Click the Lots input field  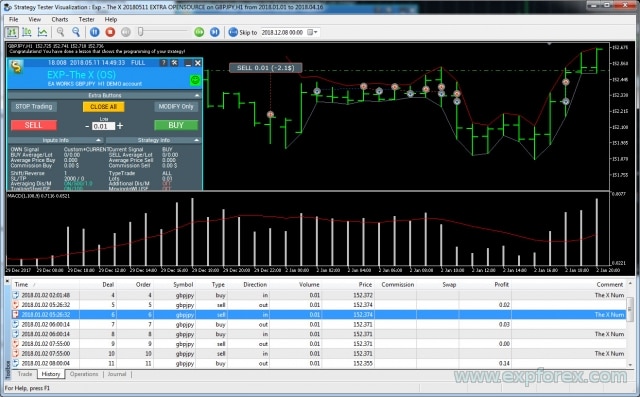pyautogui.click(x=103, y=126)
